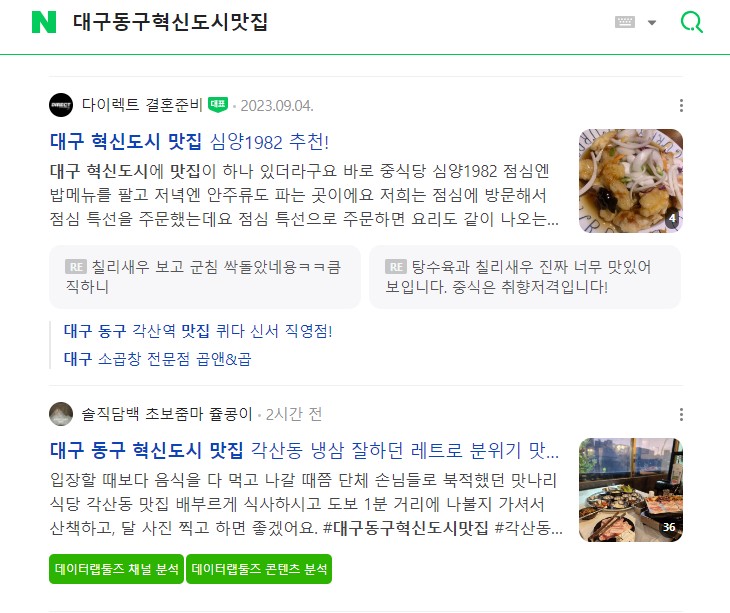Expand the dropdown arrow beside keyboard icon
Screen dimensions: 730x613
(x=652, y=22)
